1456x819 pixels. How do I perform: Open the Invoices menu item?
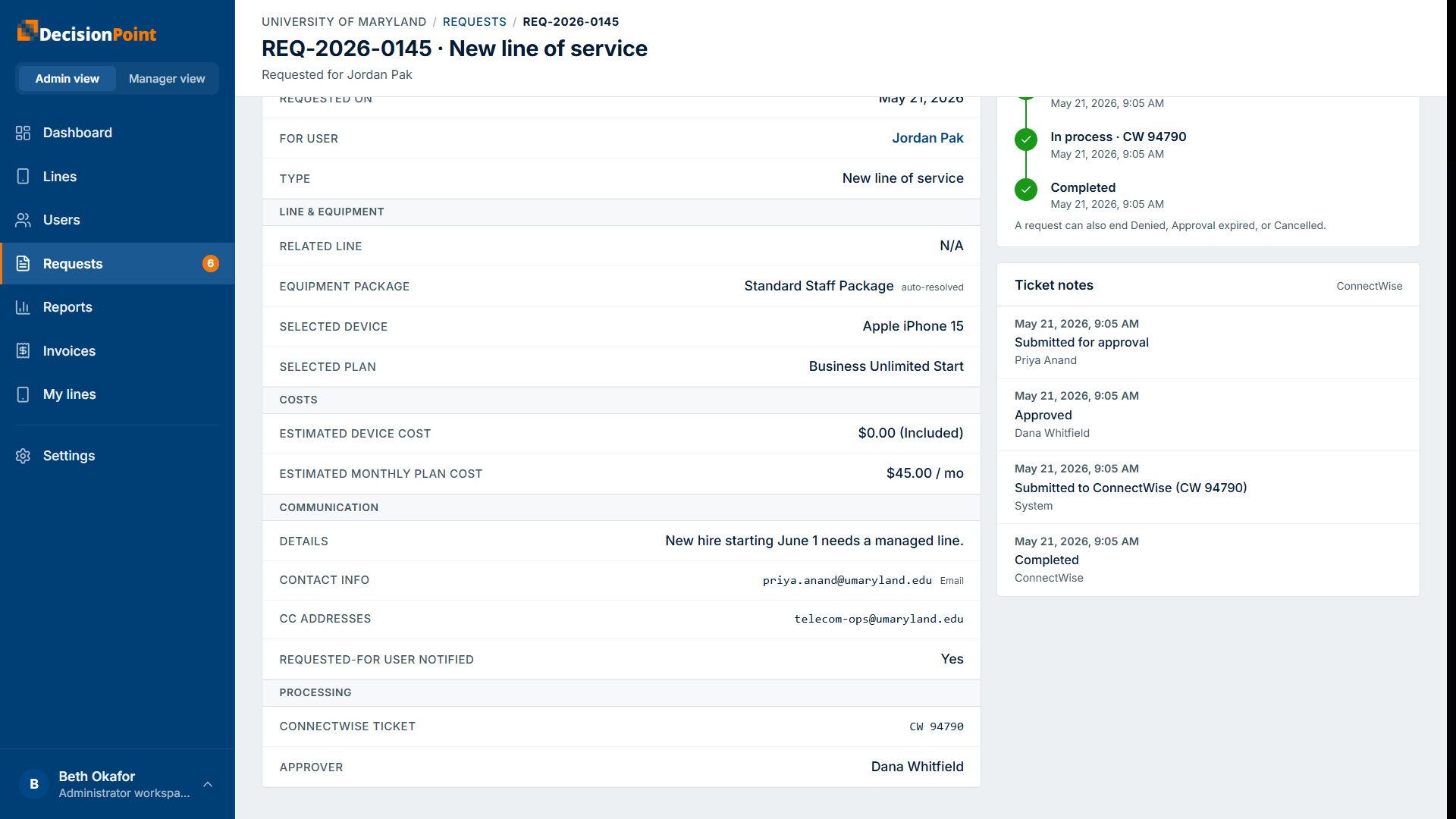118,351
